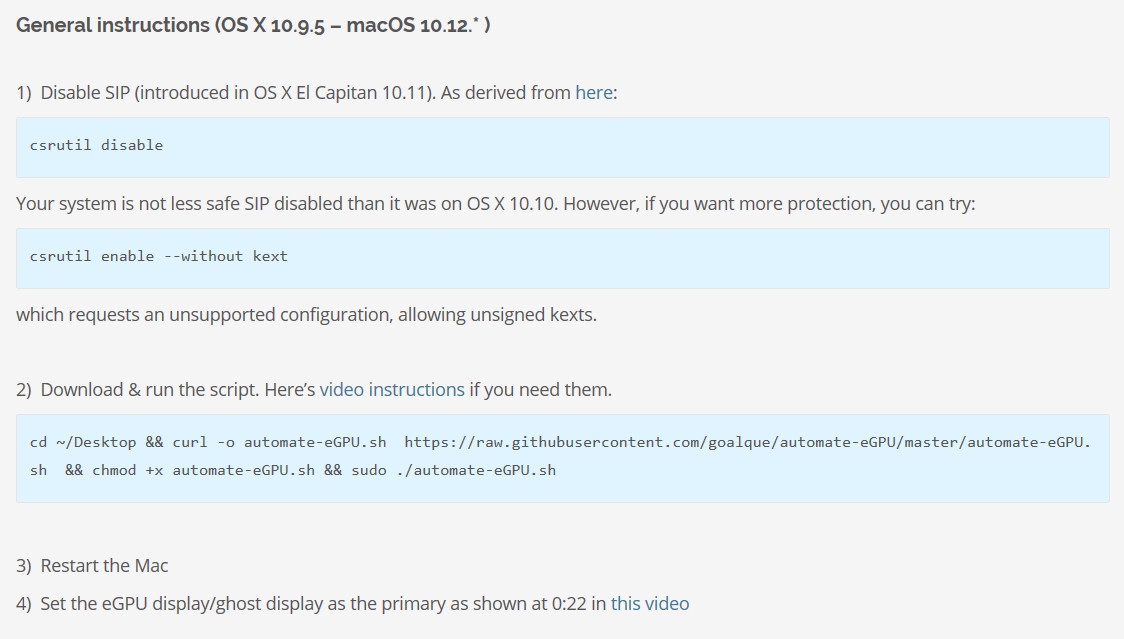Click the 'El Capitan 10.11' text
Viewport: 1124px width, 639px height.
tap(361, 93)
